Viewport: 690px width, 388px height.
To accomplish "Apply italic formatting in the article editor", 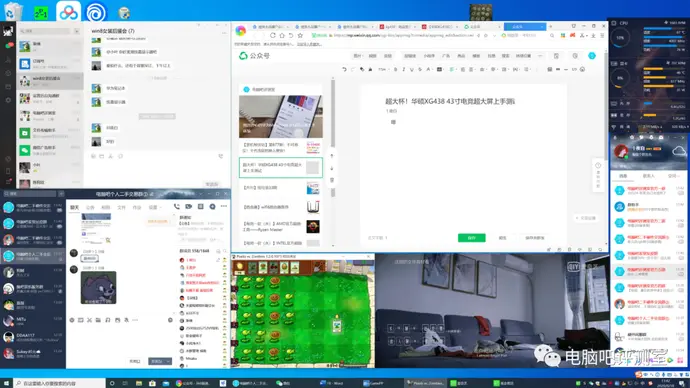I will pyautogui.click(x=404, y=70).
